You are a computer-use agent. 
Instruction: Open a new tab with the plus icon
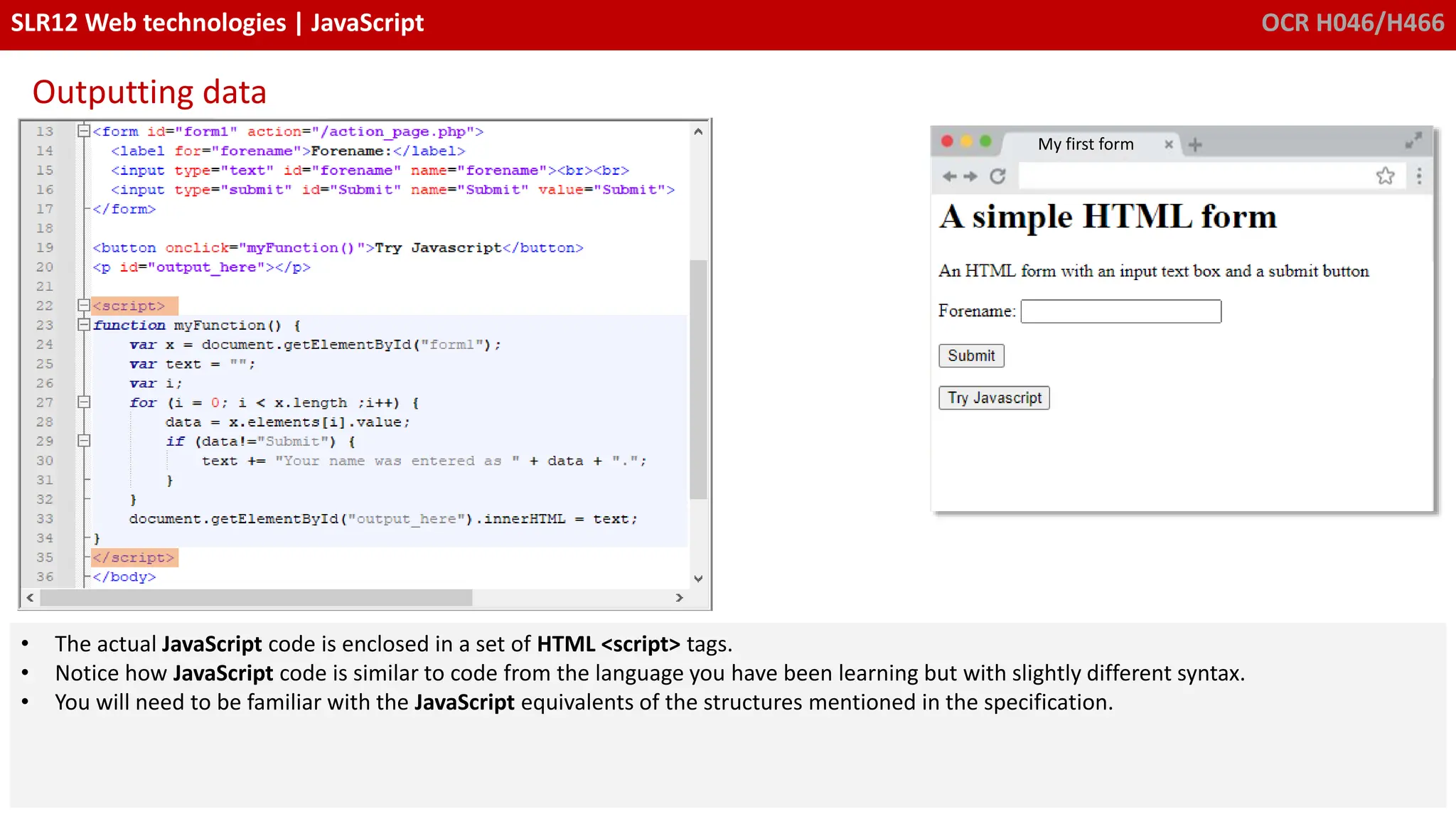pyautogui.click(x=1195, y=144)
